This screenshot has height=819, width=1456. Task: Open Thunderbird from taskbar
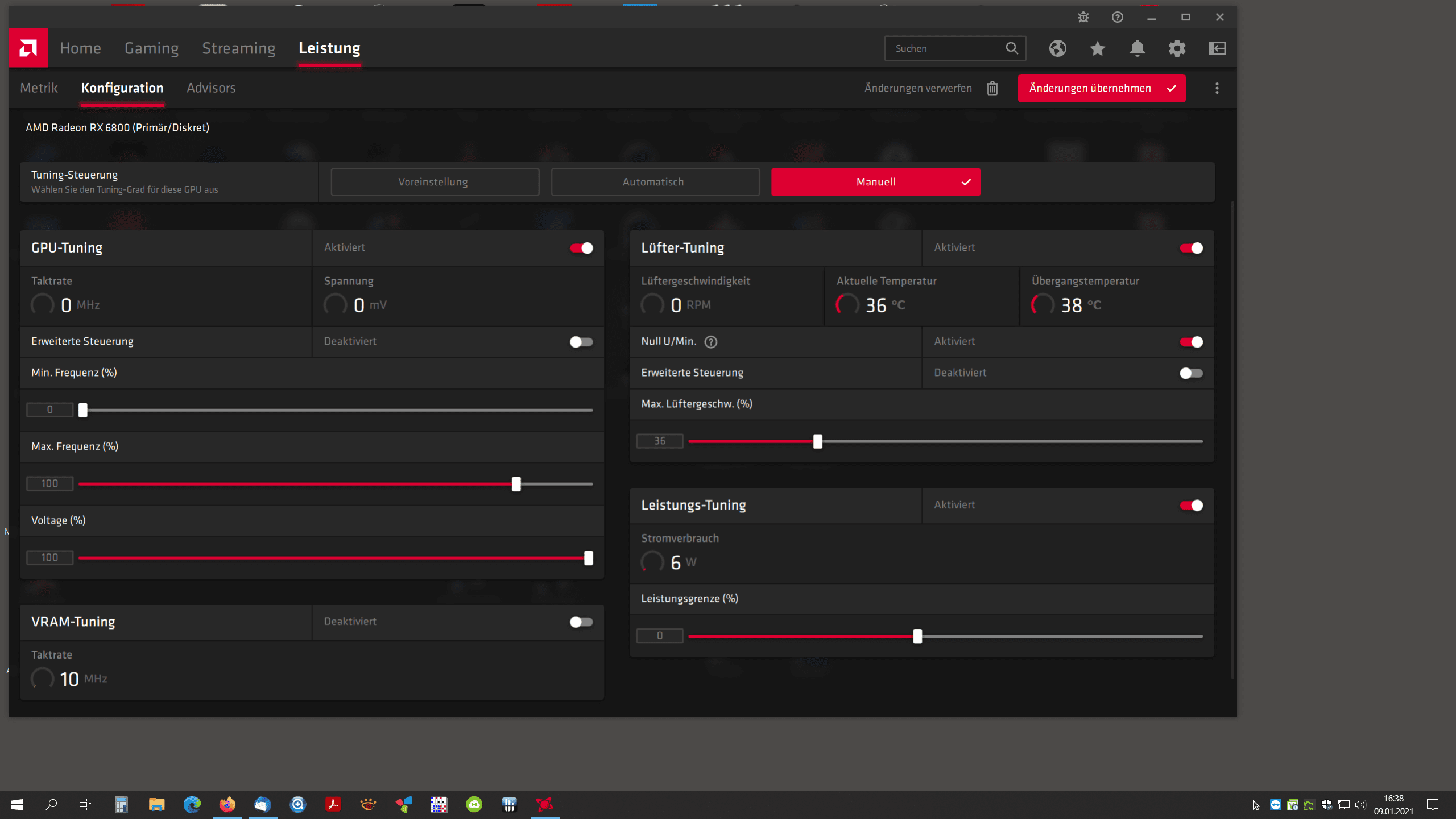[x=263, y=805]
